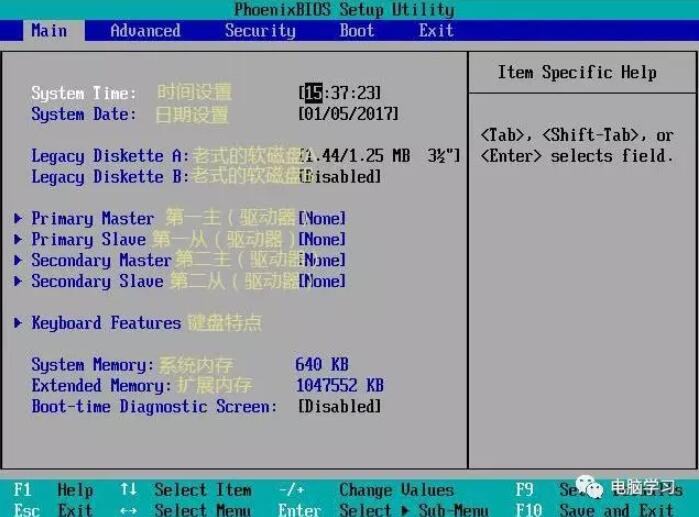Expand the Primary Master submenu
Screen dimensions: 699x517
click(92, 219)
